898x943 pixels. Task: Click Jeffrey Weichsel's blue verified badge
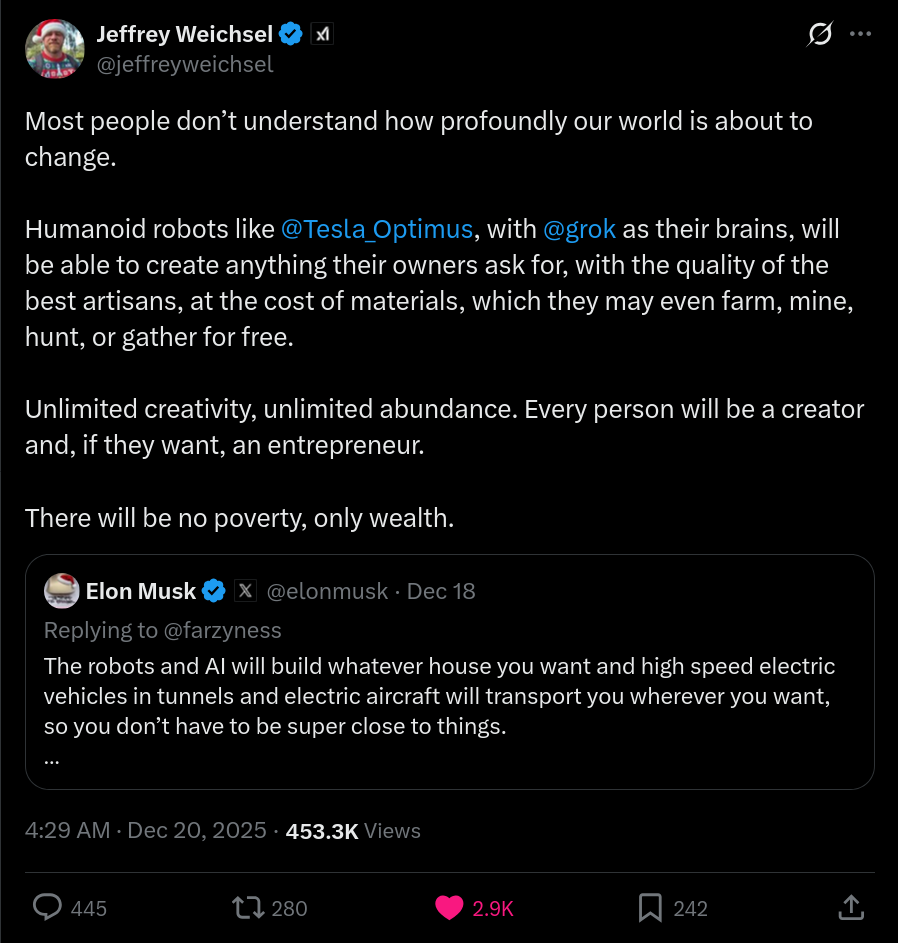click(x=291, y=34)
